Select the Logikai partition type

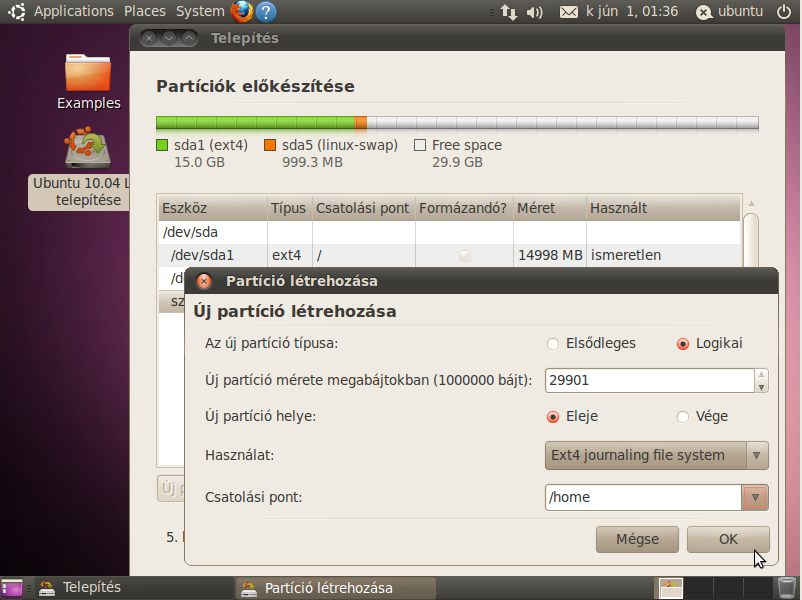tap(683, 344)
